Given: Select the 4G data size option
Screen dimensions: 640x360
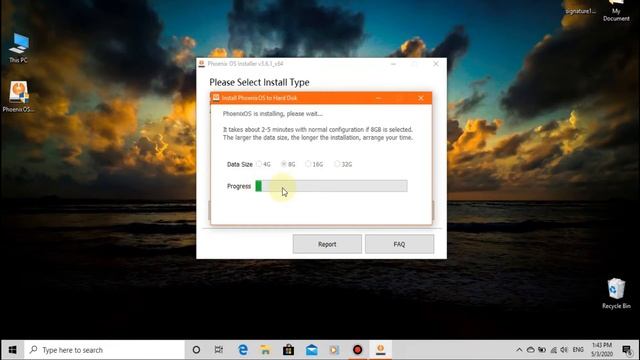Looking at the screenshot, I should pos(263,164).
